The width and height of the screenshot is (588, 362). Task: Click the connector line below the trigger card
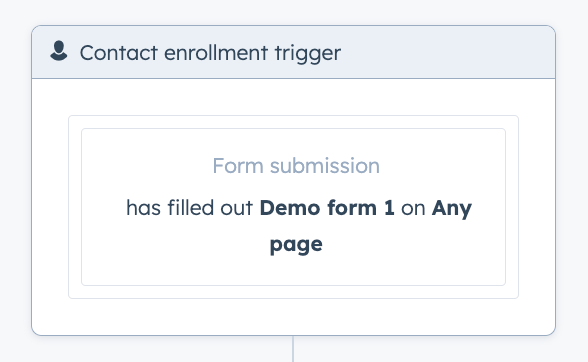click(x=293, y=349)
